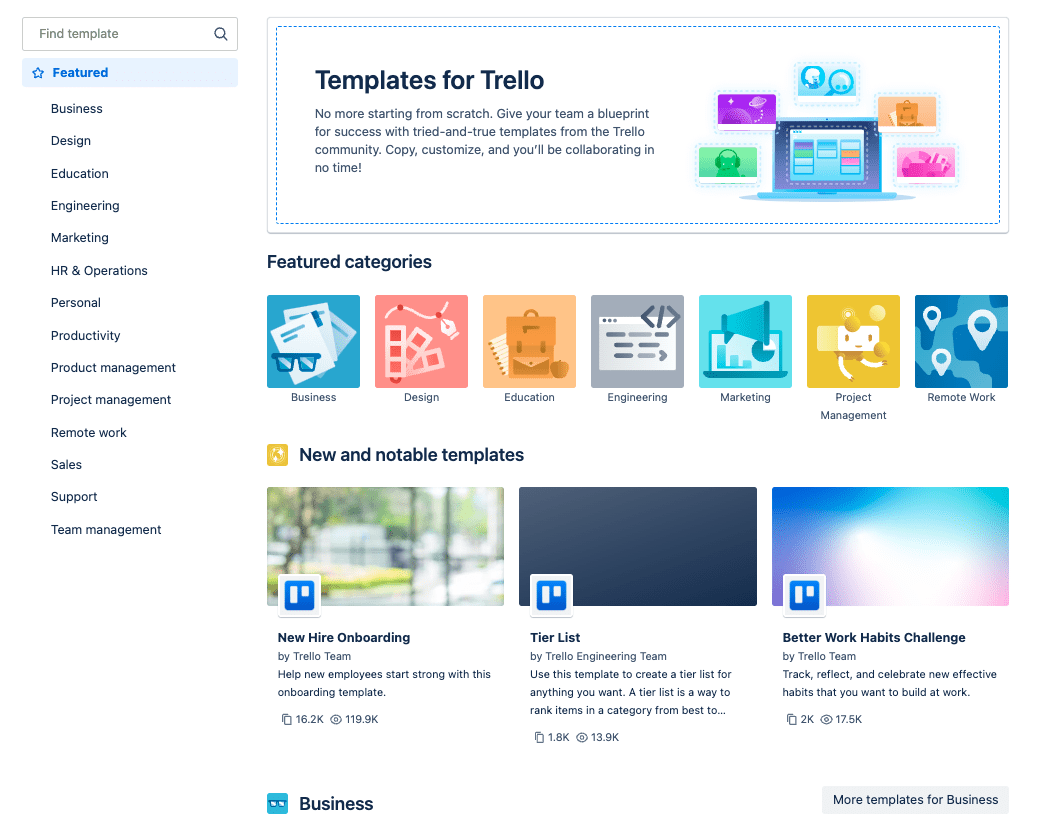Open Team management sidebar category

tap(106, 529)
